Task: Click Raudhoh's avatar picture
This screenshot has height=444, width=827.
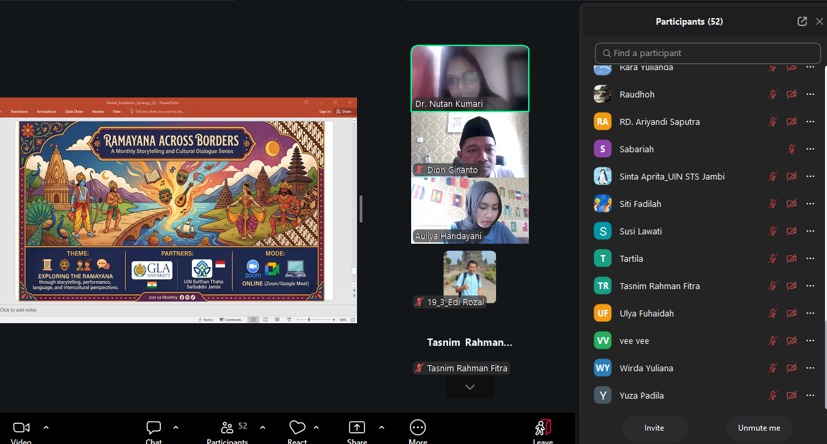Action: 602,94
